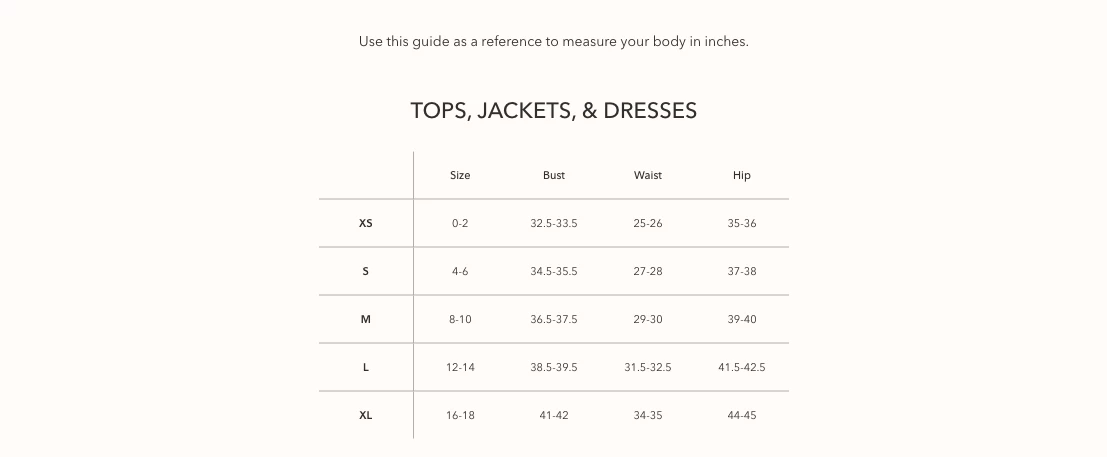1107x457 pixels.
Task: Click the Size column header
Action: (460, 175)
